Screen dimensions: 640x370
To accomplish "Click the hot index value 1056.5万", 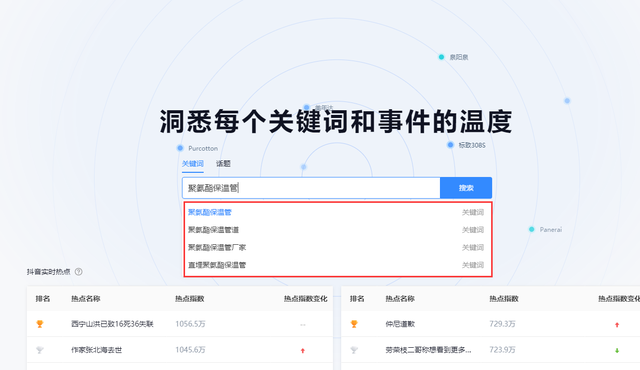I will [190, 324].
